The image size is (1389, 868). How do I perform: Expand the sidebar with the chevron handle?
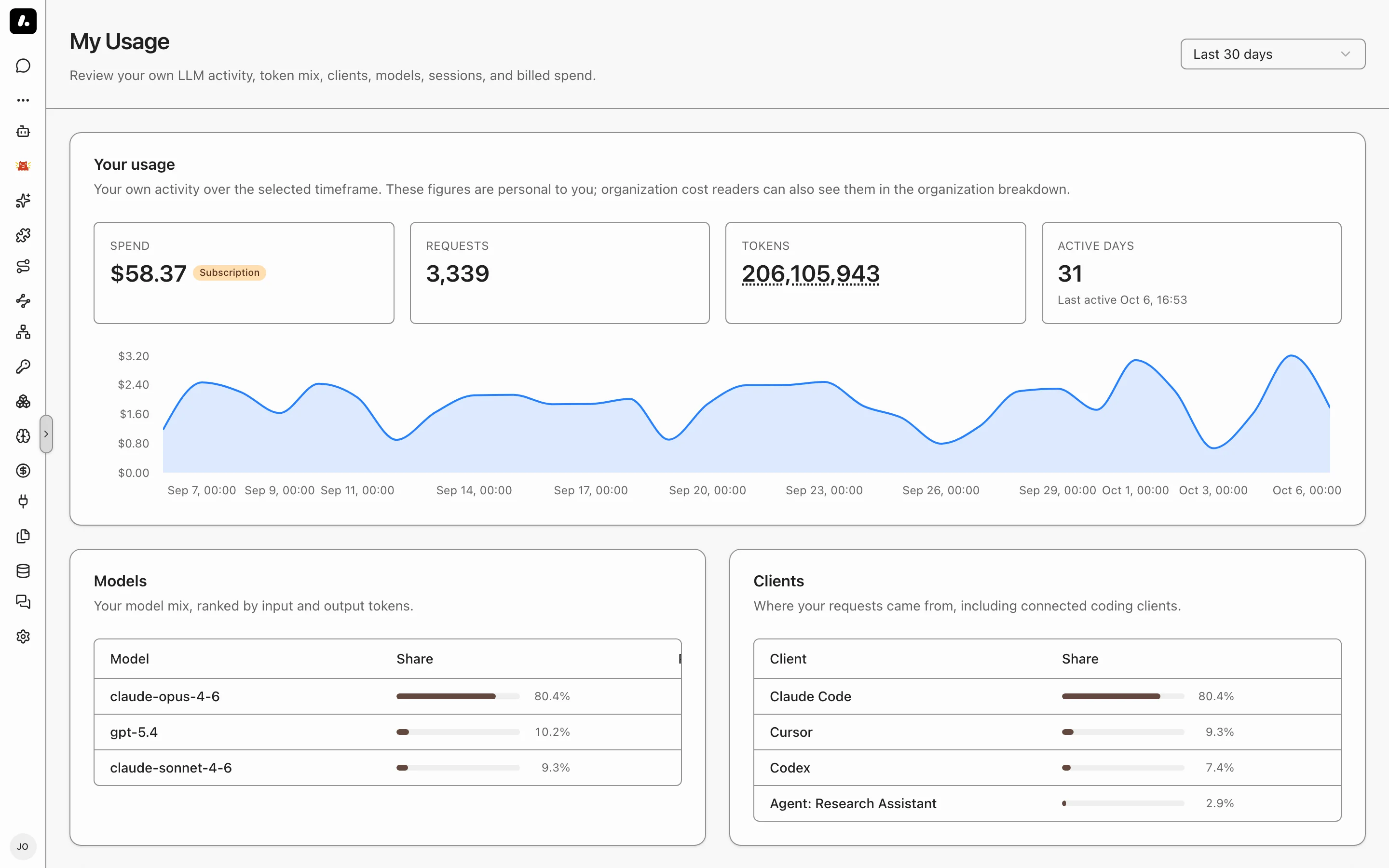pos(46,434)
